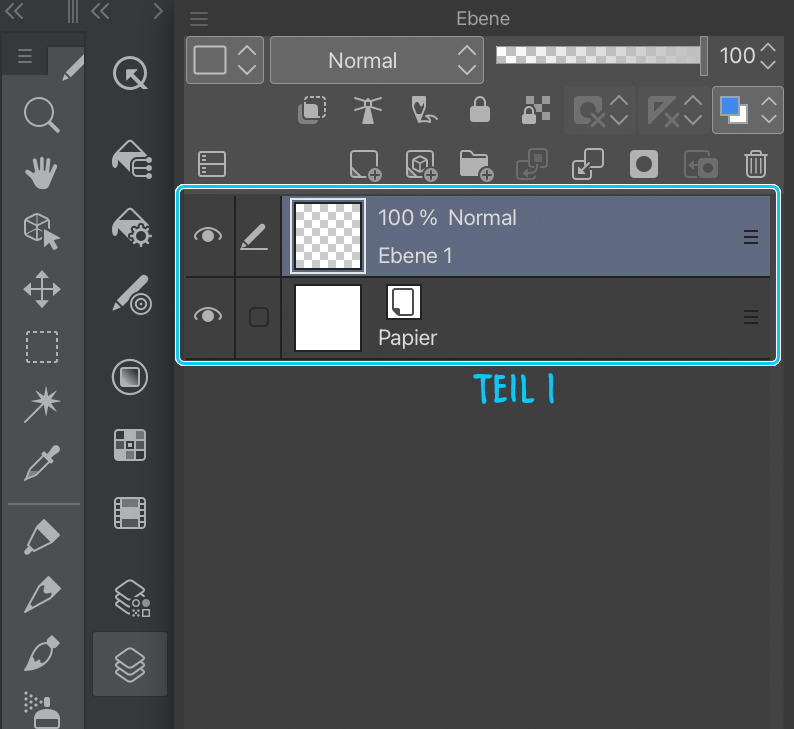794x729 pixels.
Task: Open the Normal blend mode dropdown
Action: pyautogui.click(x=376, y=60)
